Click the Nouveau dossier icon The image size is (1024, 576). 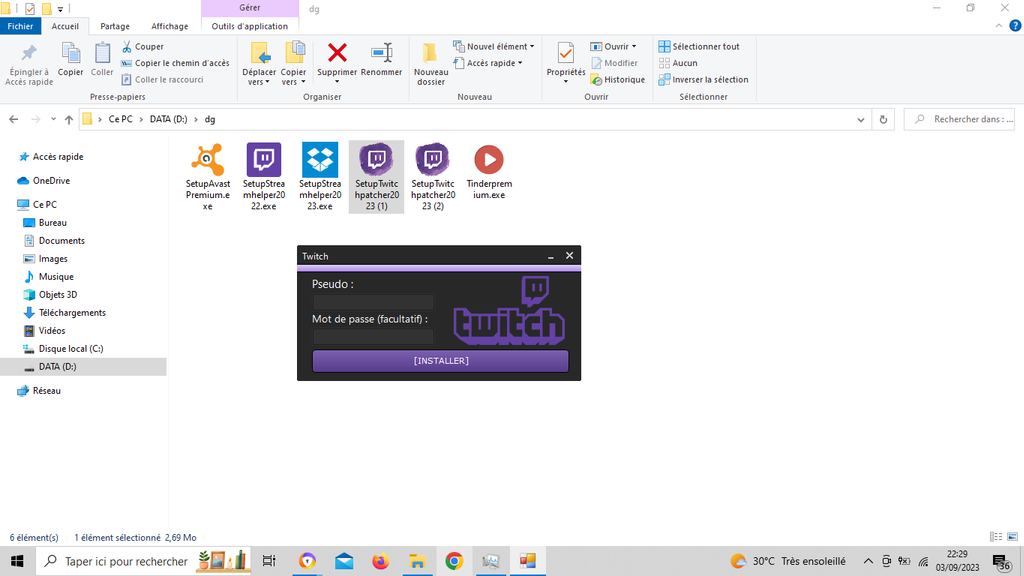coord(430,52)
